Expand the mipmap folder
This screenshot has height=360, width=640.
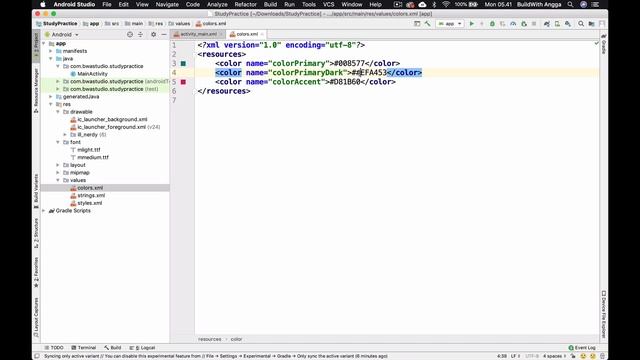(58, 173)
